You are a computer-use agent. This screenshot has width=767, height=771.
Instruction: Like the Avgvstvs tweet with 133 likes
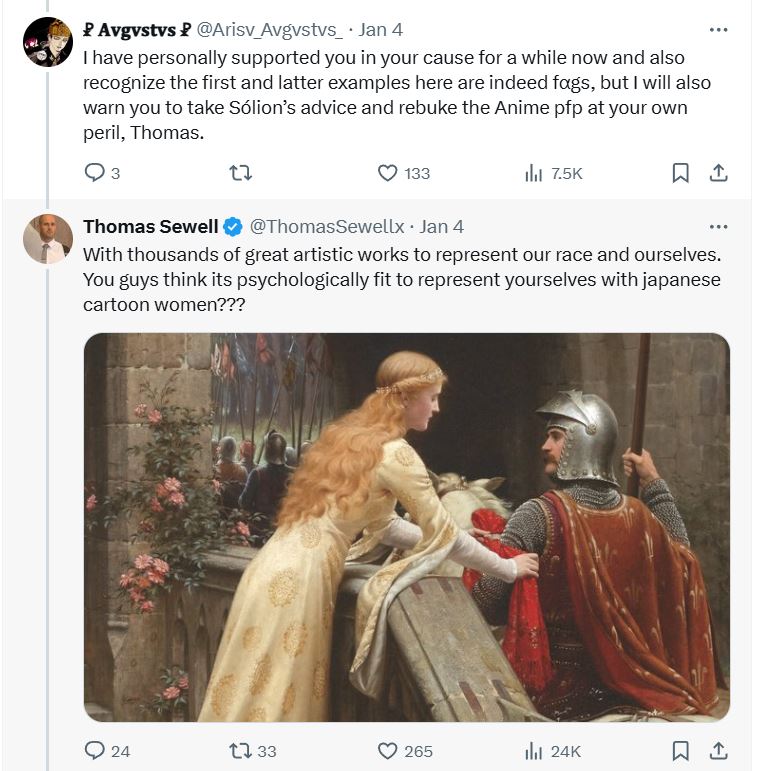(x=387, y=173)
